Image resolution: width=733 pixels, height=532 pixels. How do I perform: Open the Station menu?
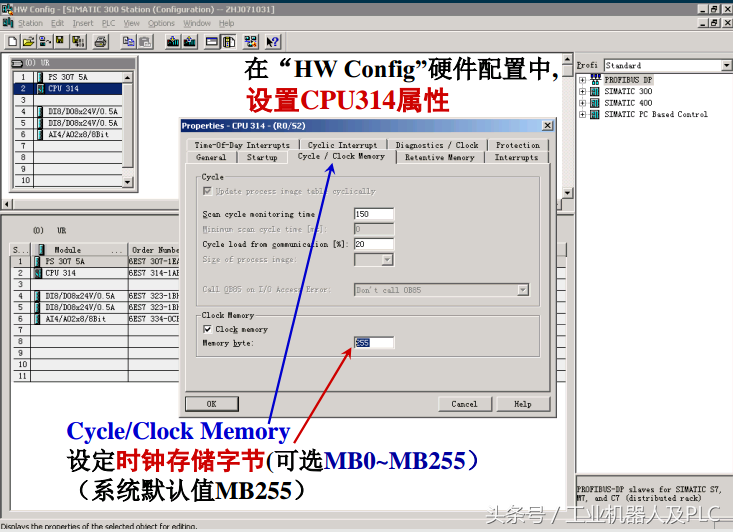pyautogui.click(x=30, y=23)
